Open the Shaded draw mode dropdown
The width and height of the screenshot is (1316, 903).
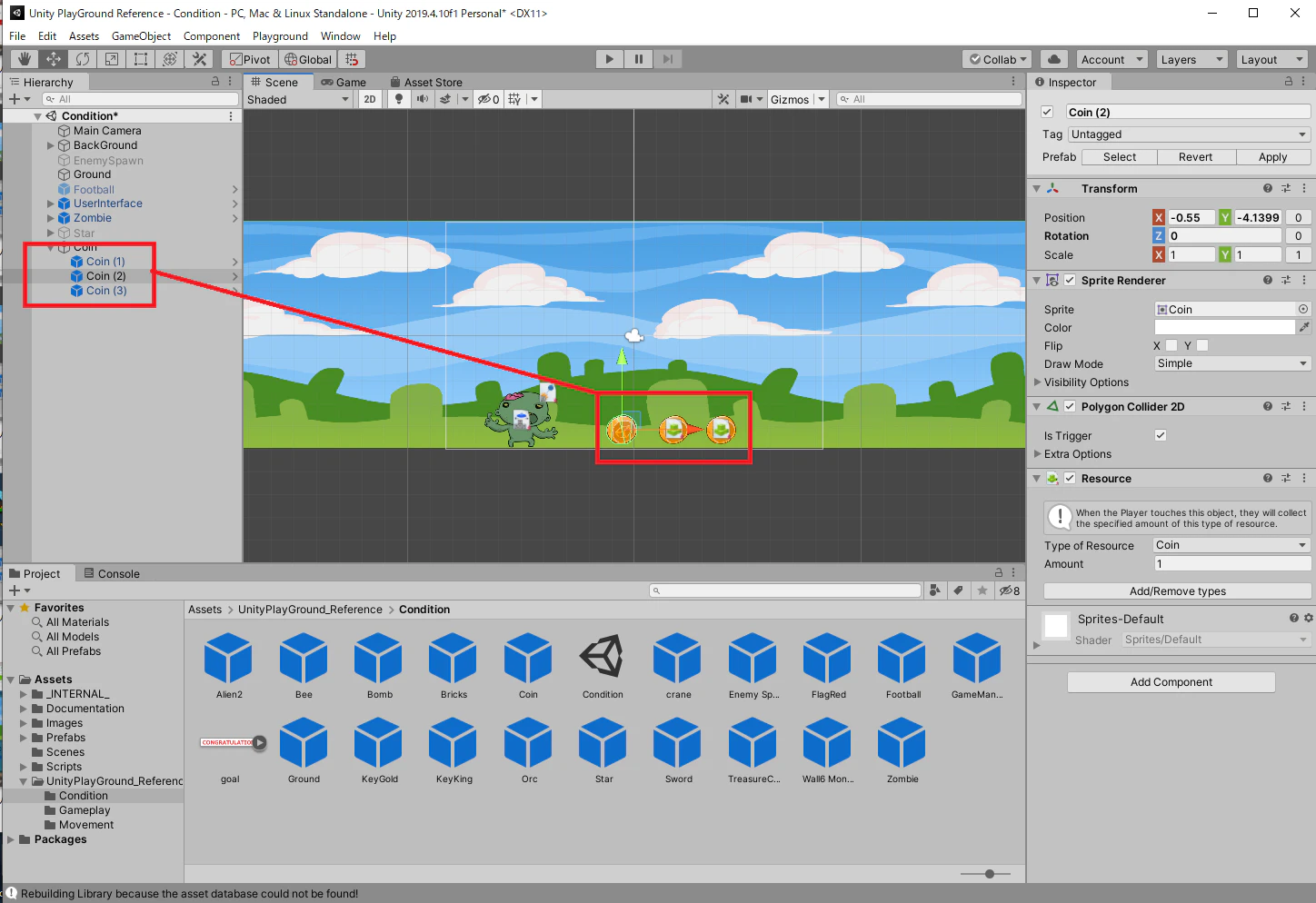(x=298, y=99)
